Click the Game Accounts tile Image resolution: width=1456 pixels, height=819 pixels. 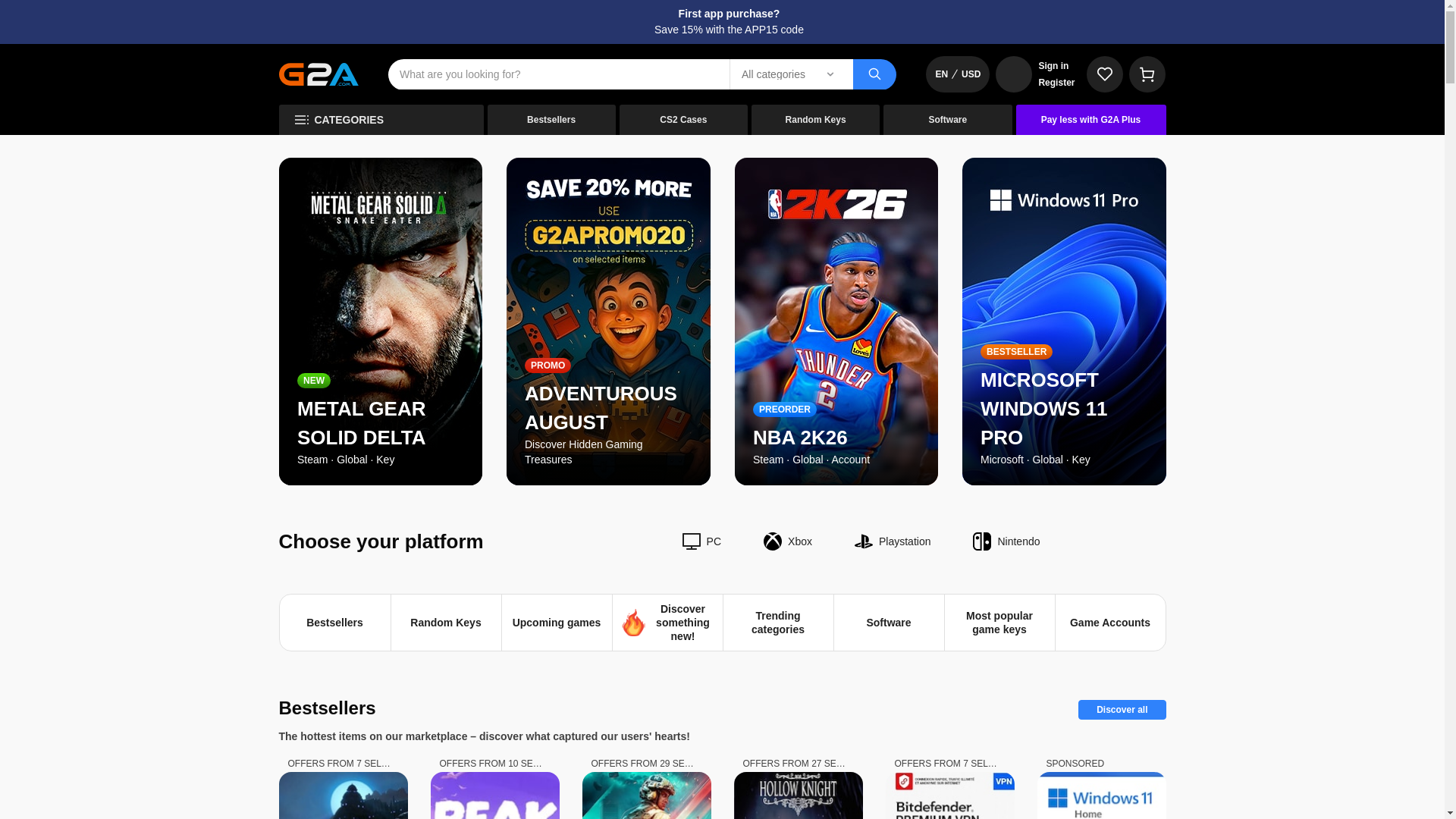coord(1110,623)
